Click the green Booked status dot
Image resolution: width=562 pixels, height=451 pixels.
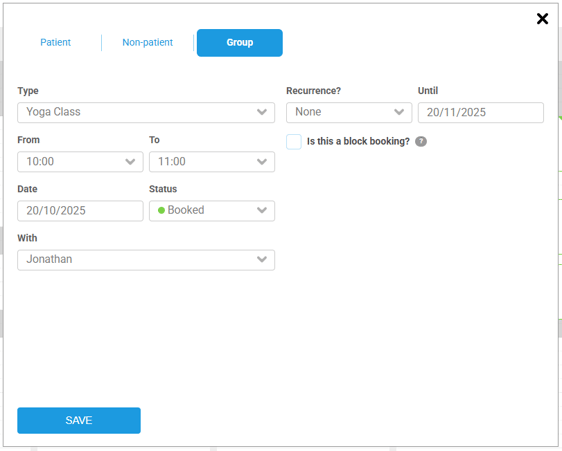pos(161,210)
